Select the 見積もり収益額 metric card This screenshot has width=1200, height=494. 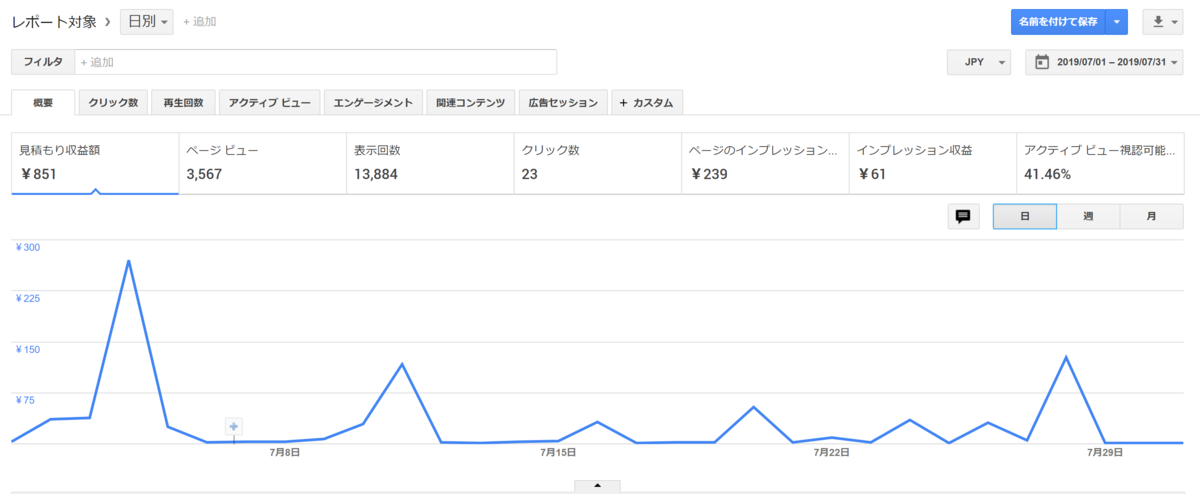[x=95, y=163]
